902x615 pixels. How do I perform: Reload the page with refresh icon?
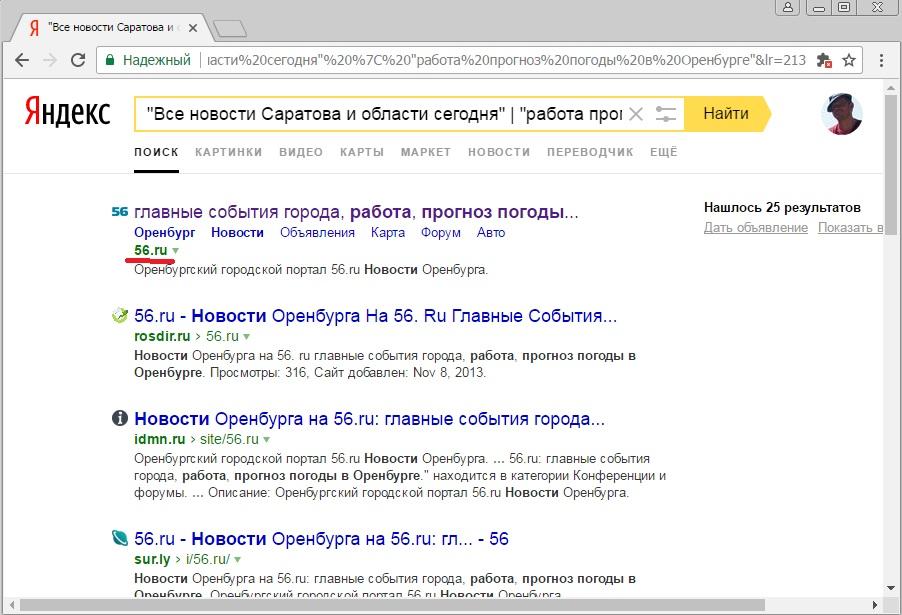[79, 60]
